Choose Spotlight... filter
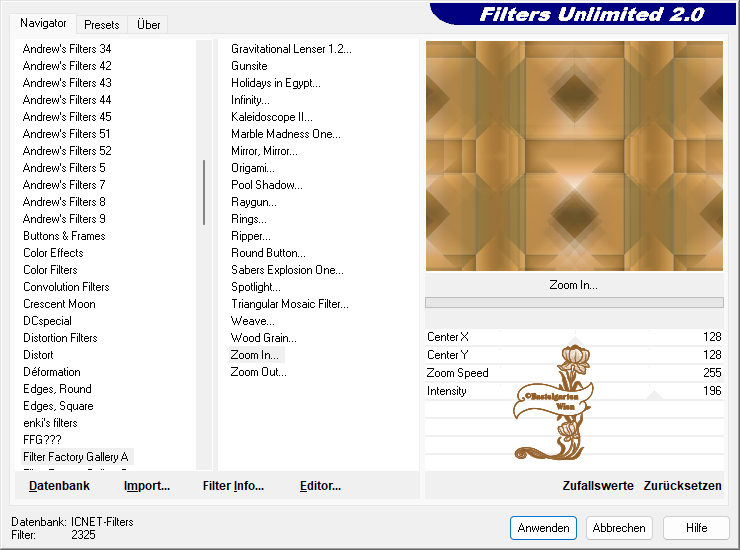 (256, 287)
